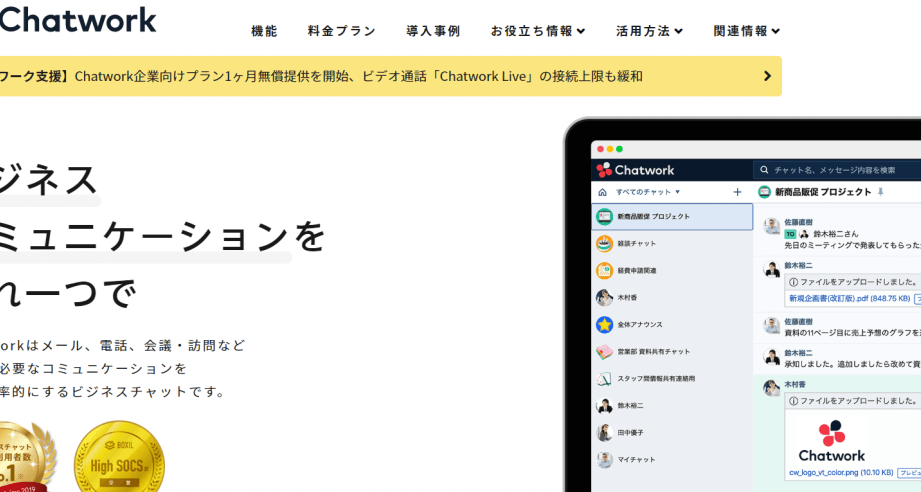This screenshot has width=921, height=492.
Task: Click the 経費申請関連 room icon
Action: tap(604, 270)
